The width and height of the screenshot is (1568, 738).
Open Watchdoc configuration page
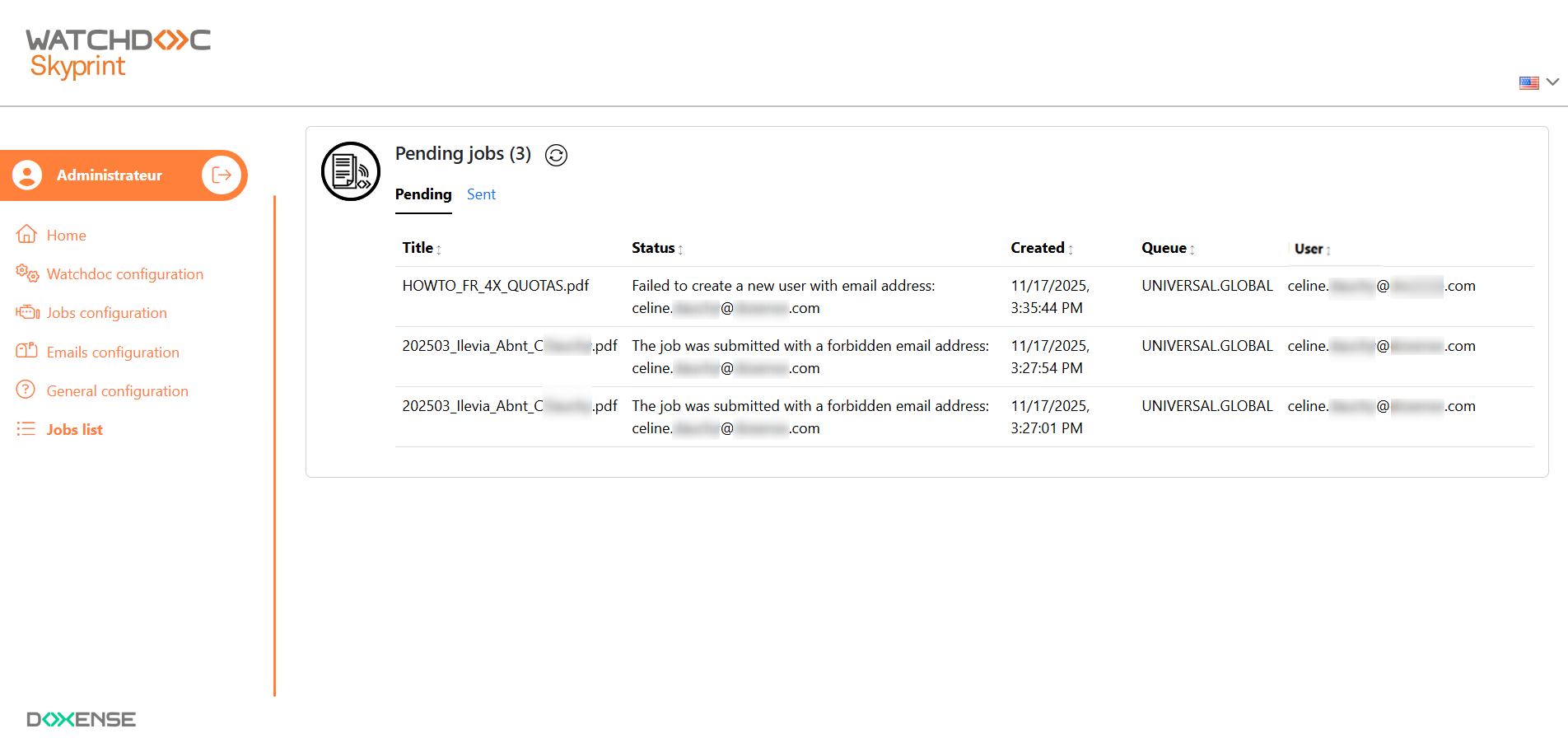click(124, 274)
